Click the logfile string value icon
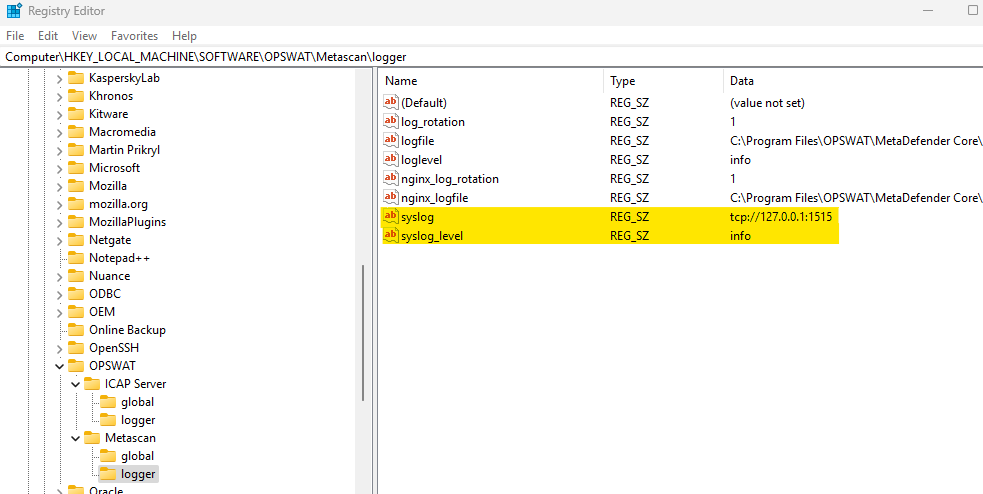 click(x=391, y=140)
